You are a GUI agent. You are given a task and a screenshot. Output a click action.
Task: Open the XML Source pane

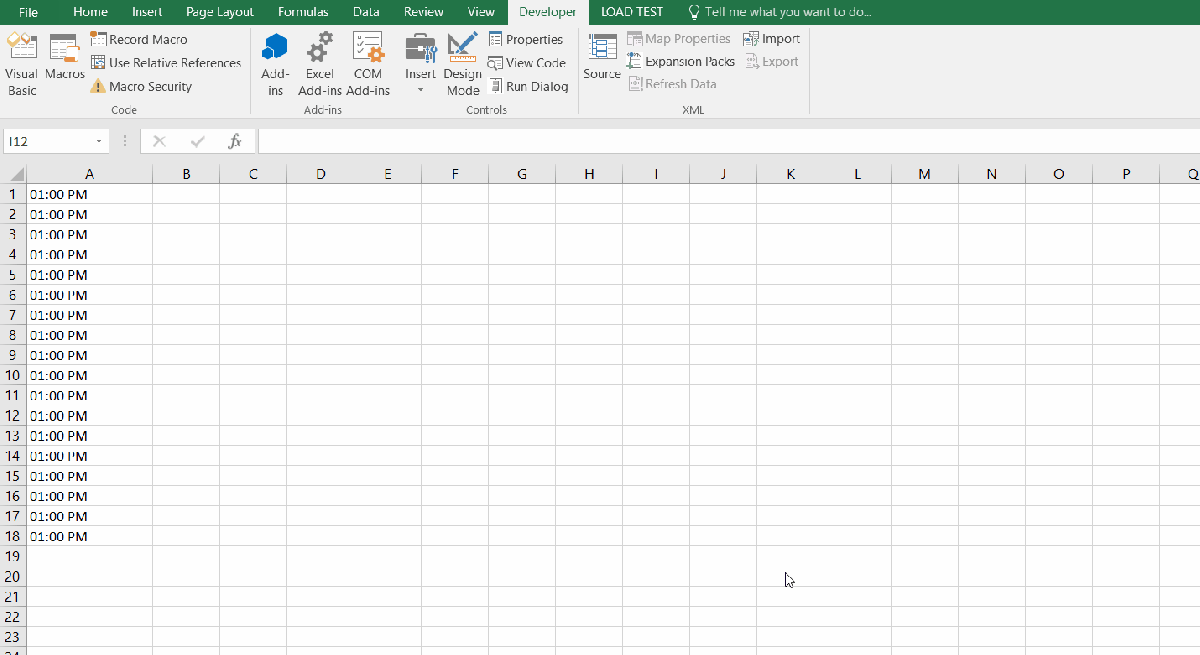click(x=602, y=57)
